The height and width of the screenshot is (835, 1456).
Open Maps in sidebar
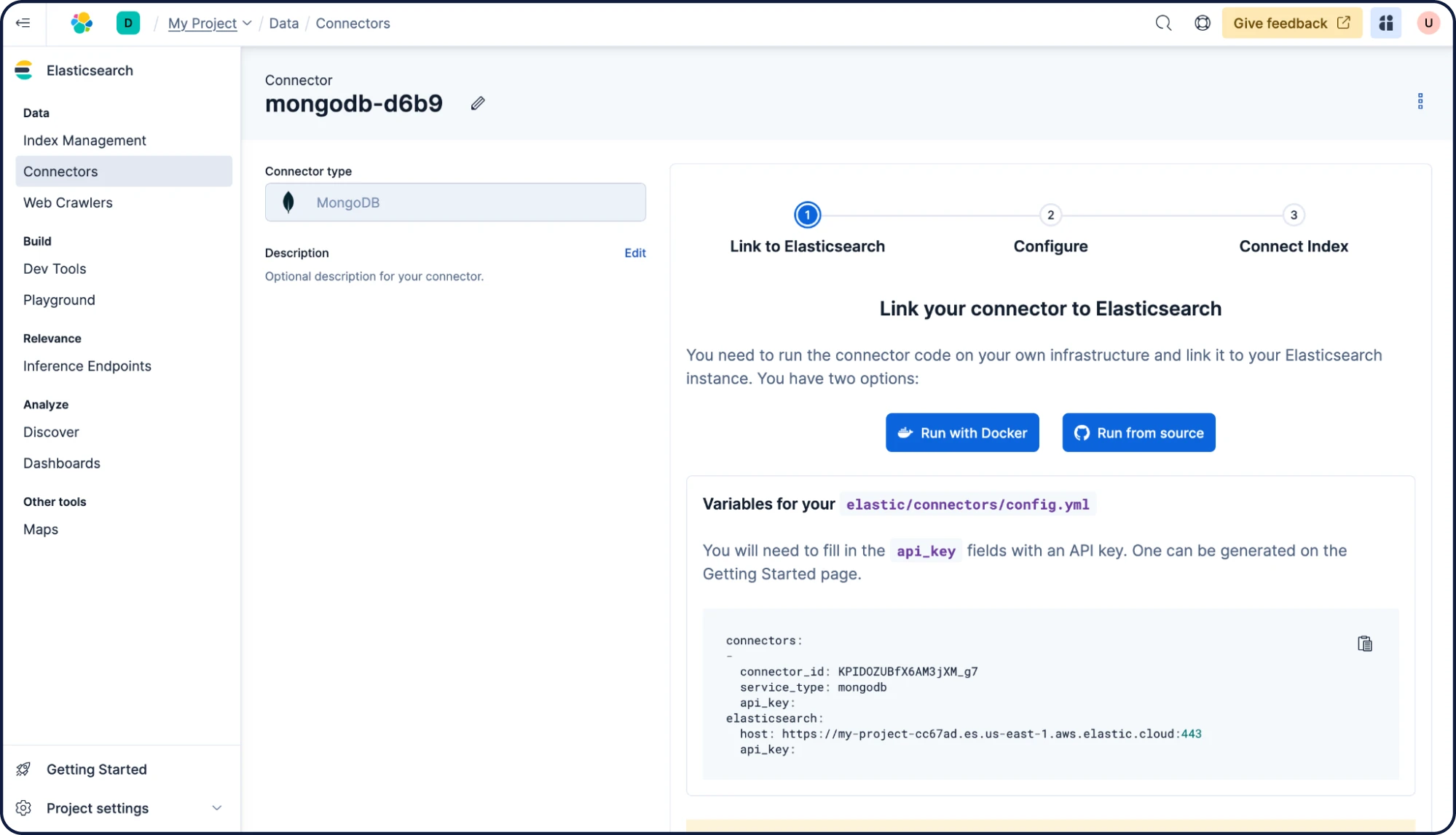(x=41, y=529)
